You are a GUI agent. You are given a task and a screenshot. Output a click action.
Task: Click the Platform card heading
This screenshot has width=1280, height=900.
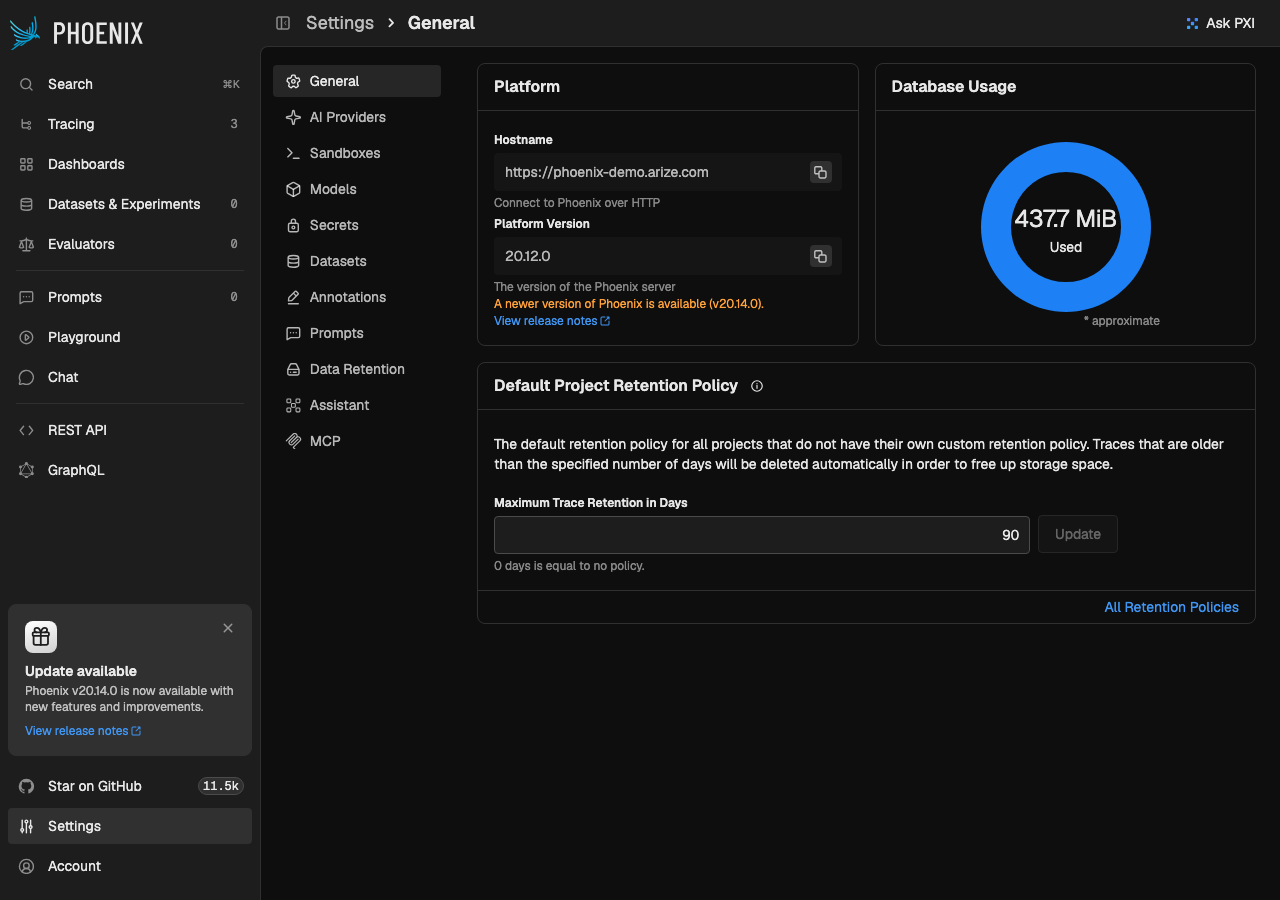click(527, 87)
